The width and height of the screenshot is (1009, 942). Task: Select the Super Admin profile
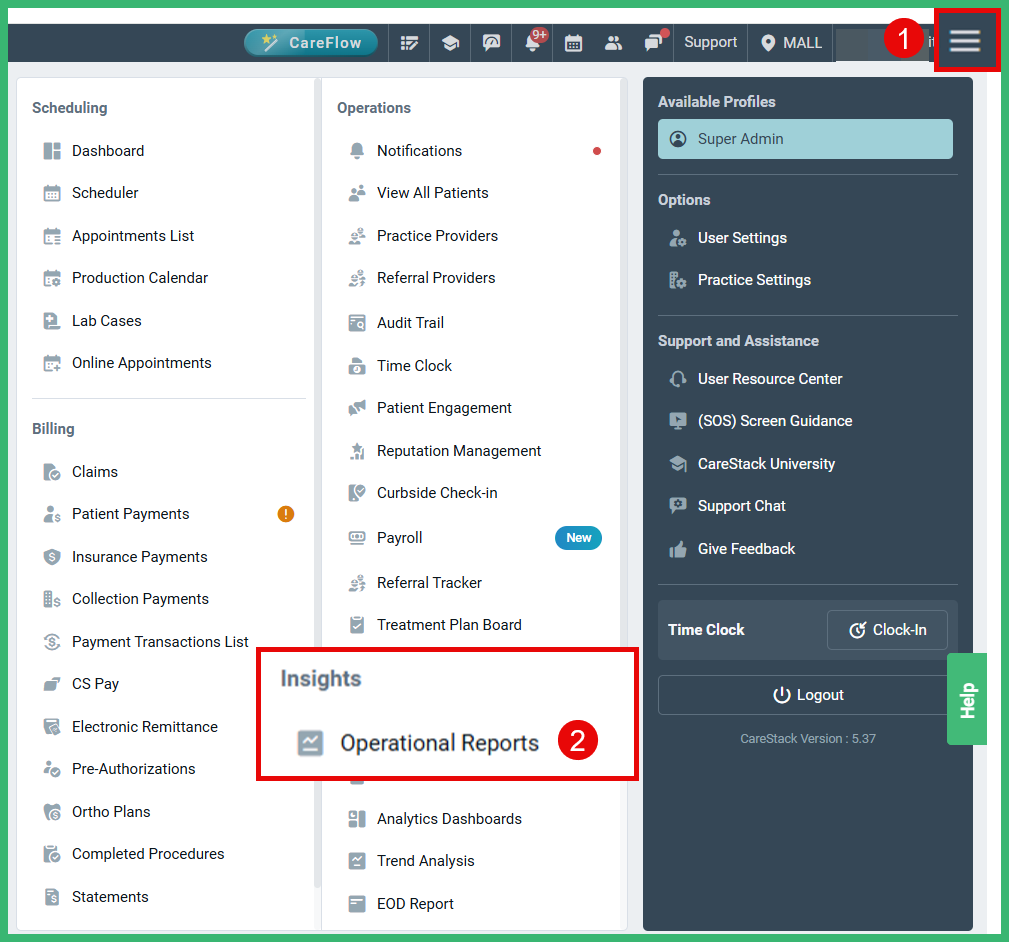(805, 139)
